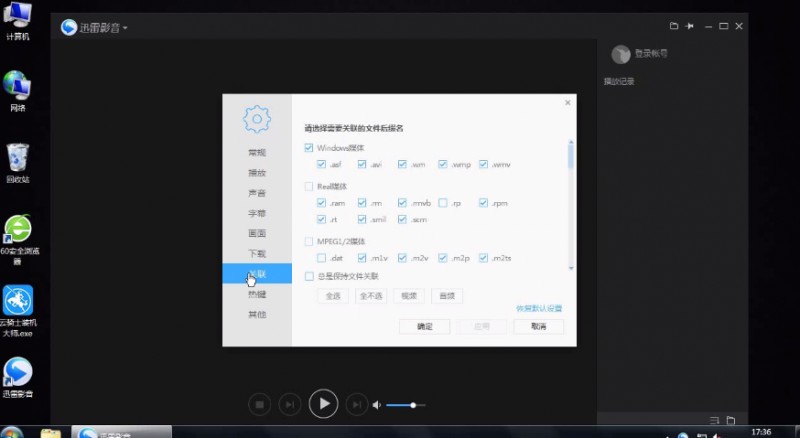Click the 全不选 button
Viewport: 800px width, 438px height.
coord(371,296)
